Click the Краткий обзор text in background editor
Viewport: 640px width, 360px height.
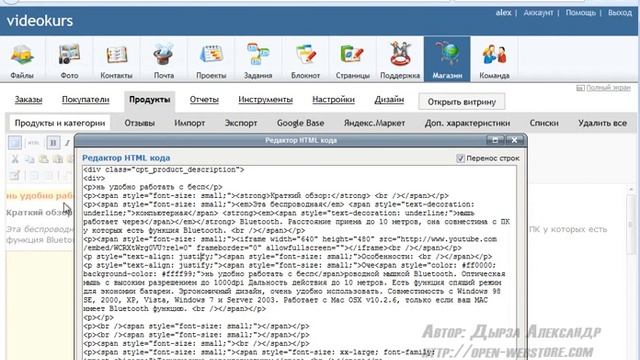coord(39,213)
